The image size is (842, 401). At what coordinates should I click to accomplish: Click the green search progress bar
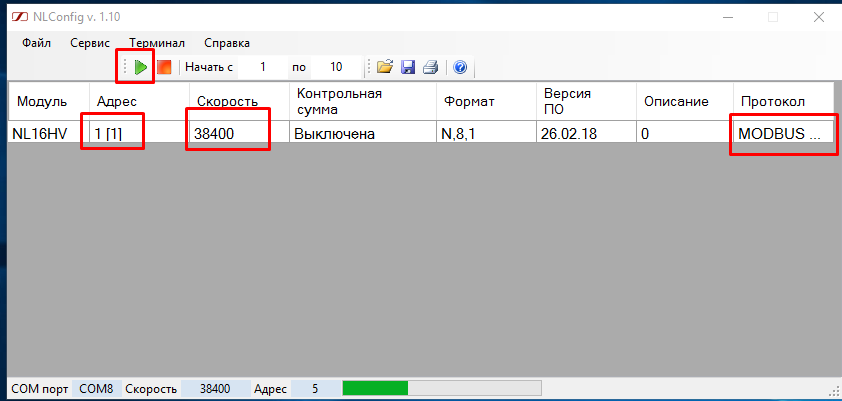[x=441, y=388]
